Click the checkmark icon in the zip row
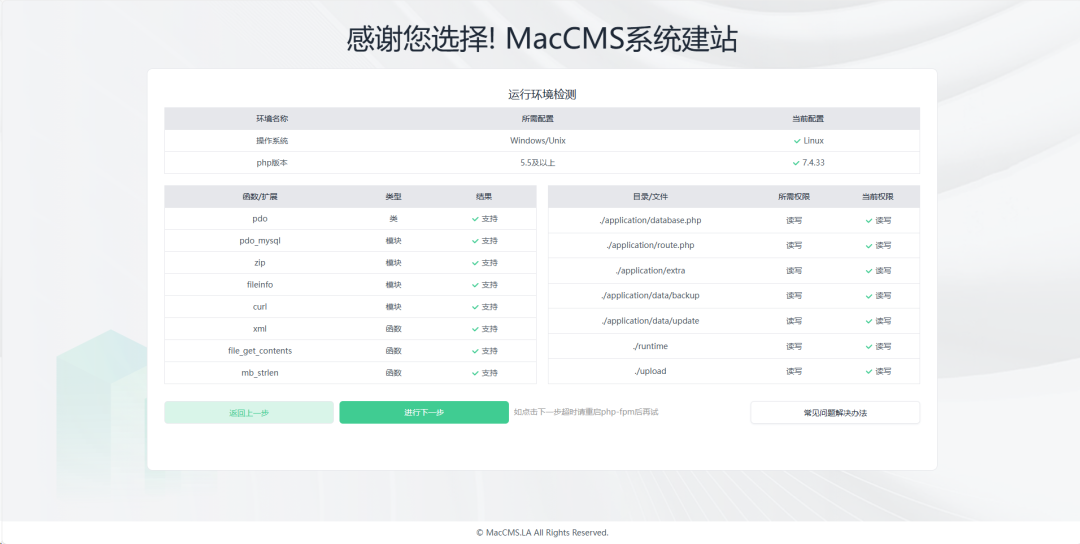Image resolution: width=1080 pixels, height=544 pixels. [475, 263]
